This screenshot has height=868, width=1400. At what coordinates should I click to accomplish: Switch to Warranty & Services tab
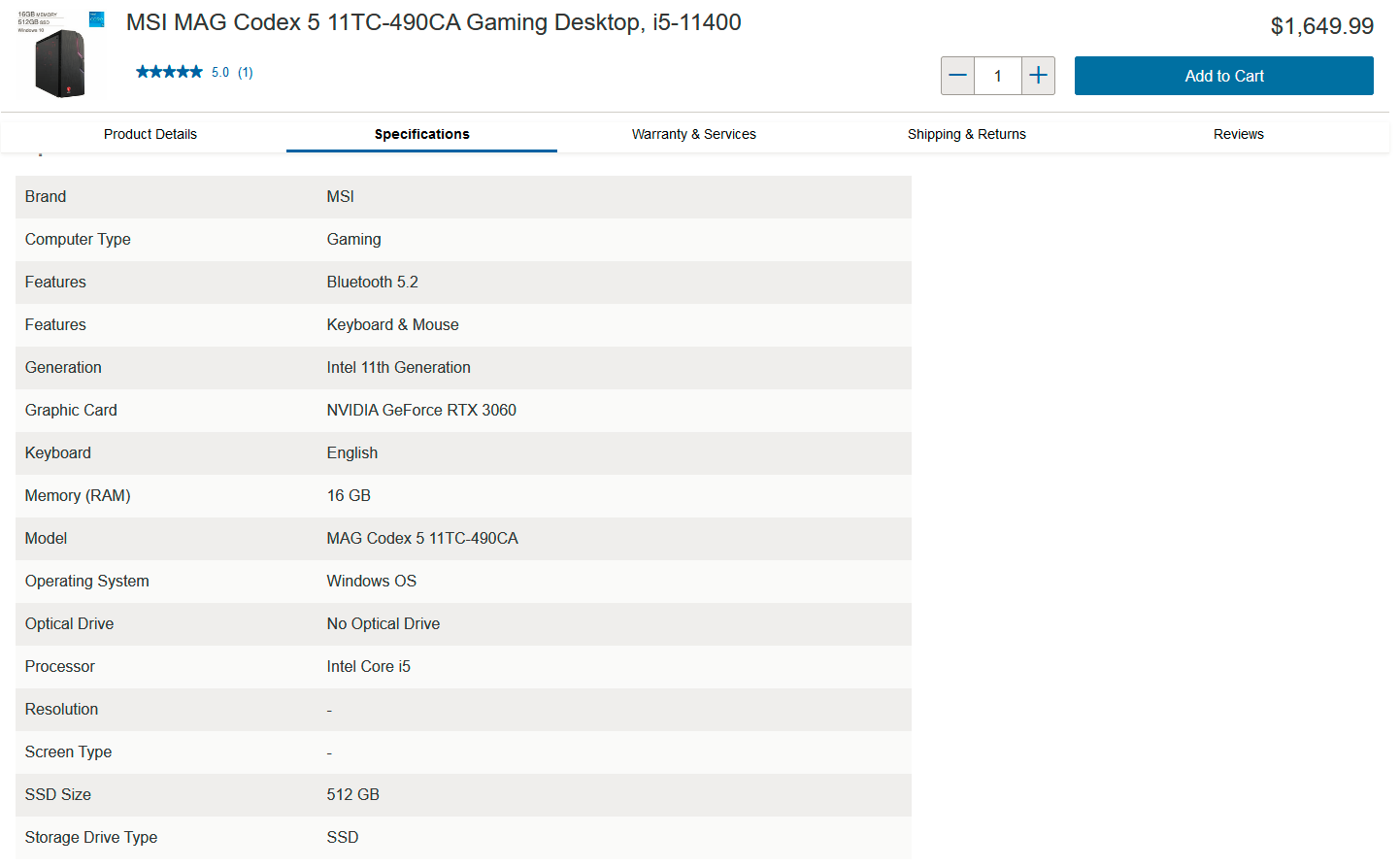(693, 134)
